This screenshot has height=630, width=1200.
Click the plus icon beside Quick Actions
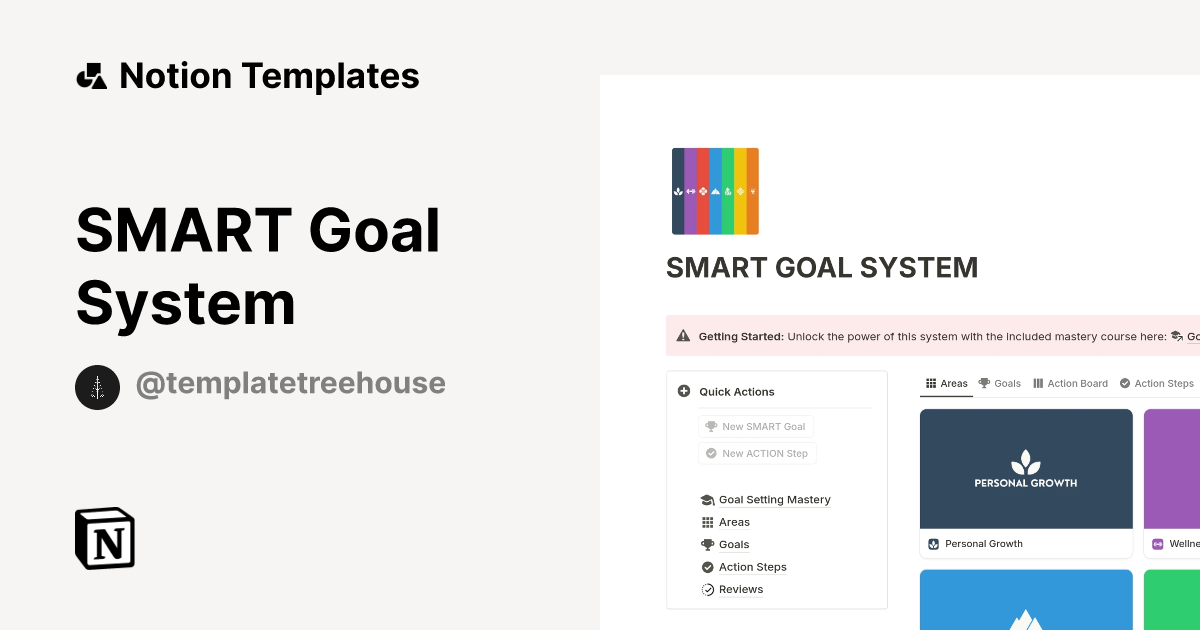click(684, 391)
